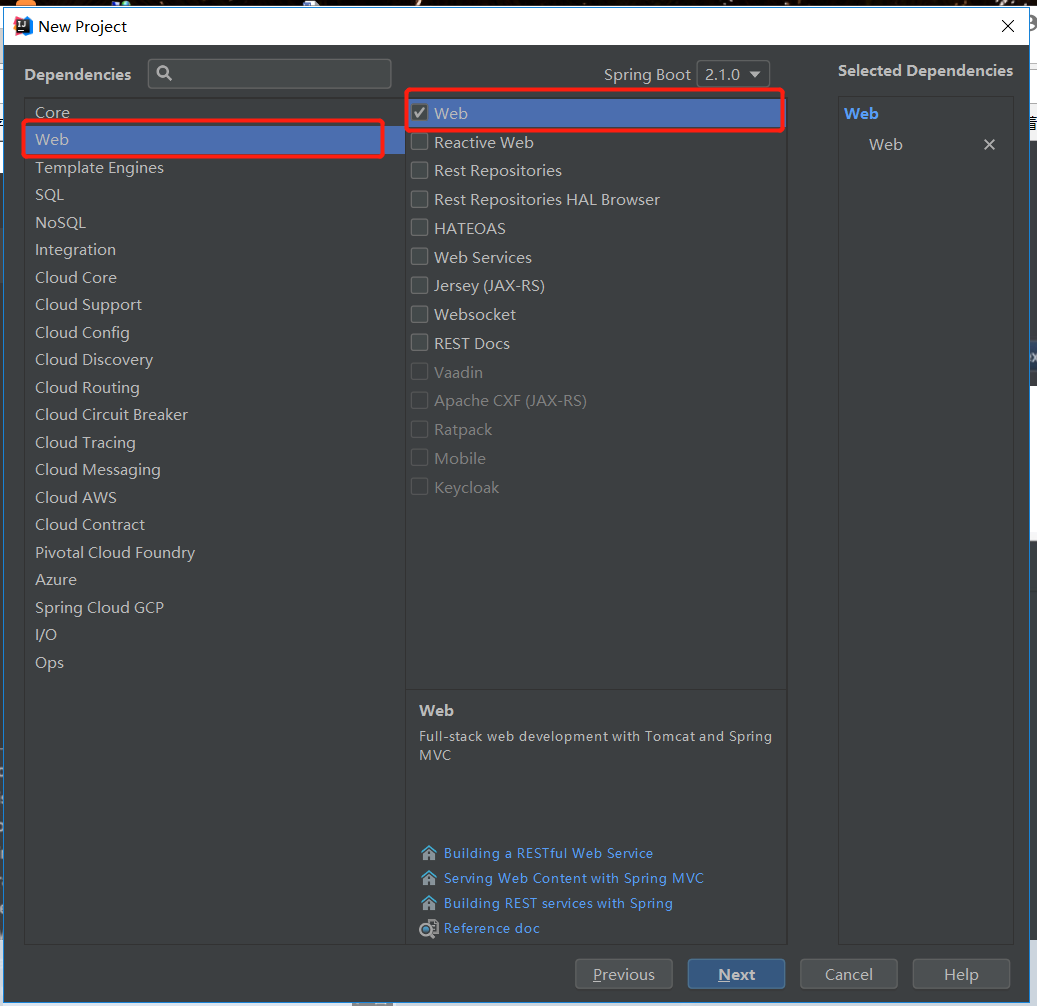
Task: Click the house icon beside Serving Web Content guide
Action: tap(427, 878)
